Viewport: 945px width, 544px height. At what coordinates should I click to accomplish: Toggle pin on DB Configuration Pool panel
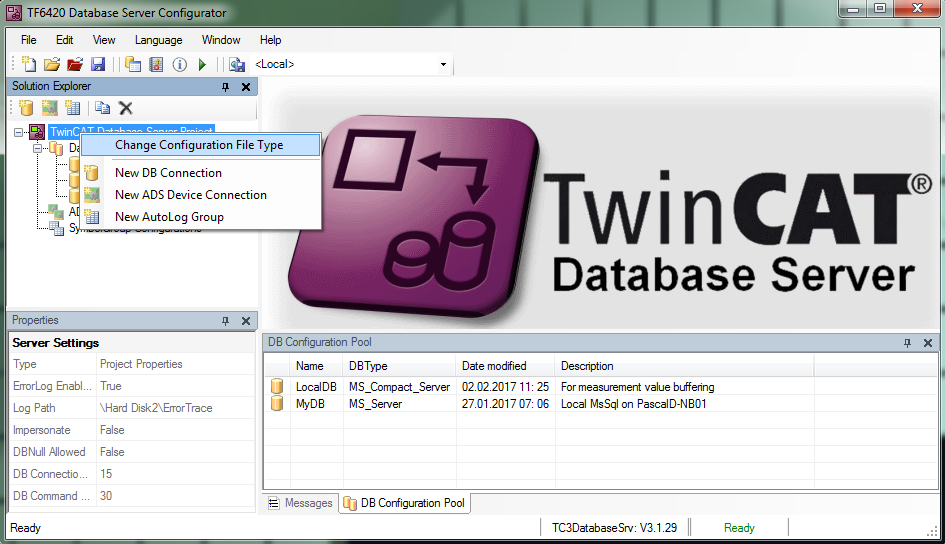pyautogui.click(x=908, y=343)
